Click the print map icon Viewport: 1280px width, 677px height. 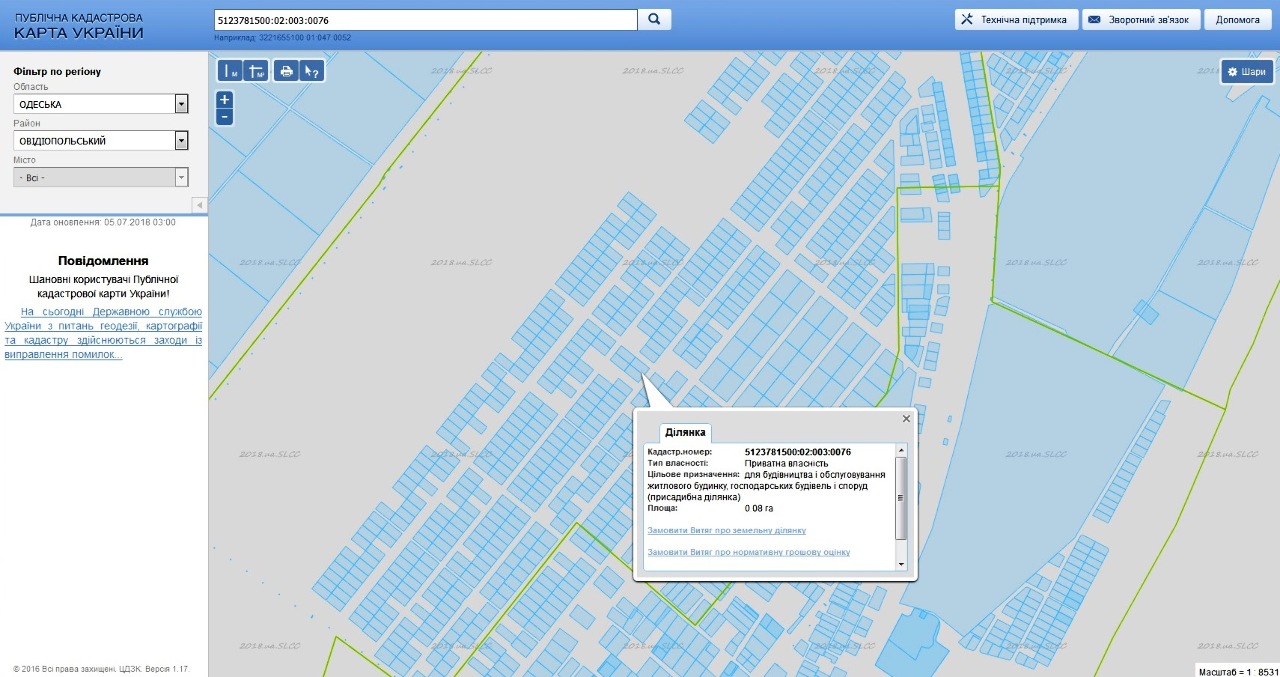pos(286,71)
